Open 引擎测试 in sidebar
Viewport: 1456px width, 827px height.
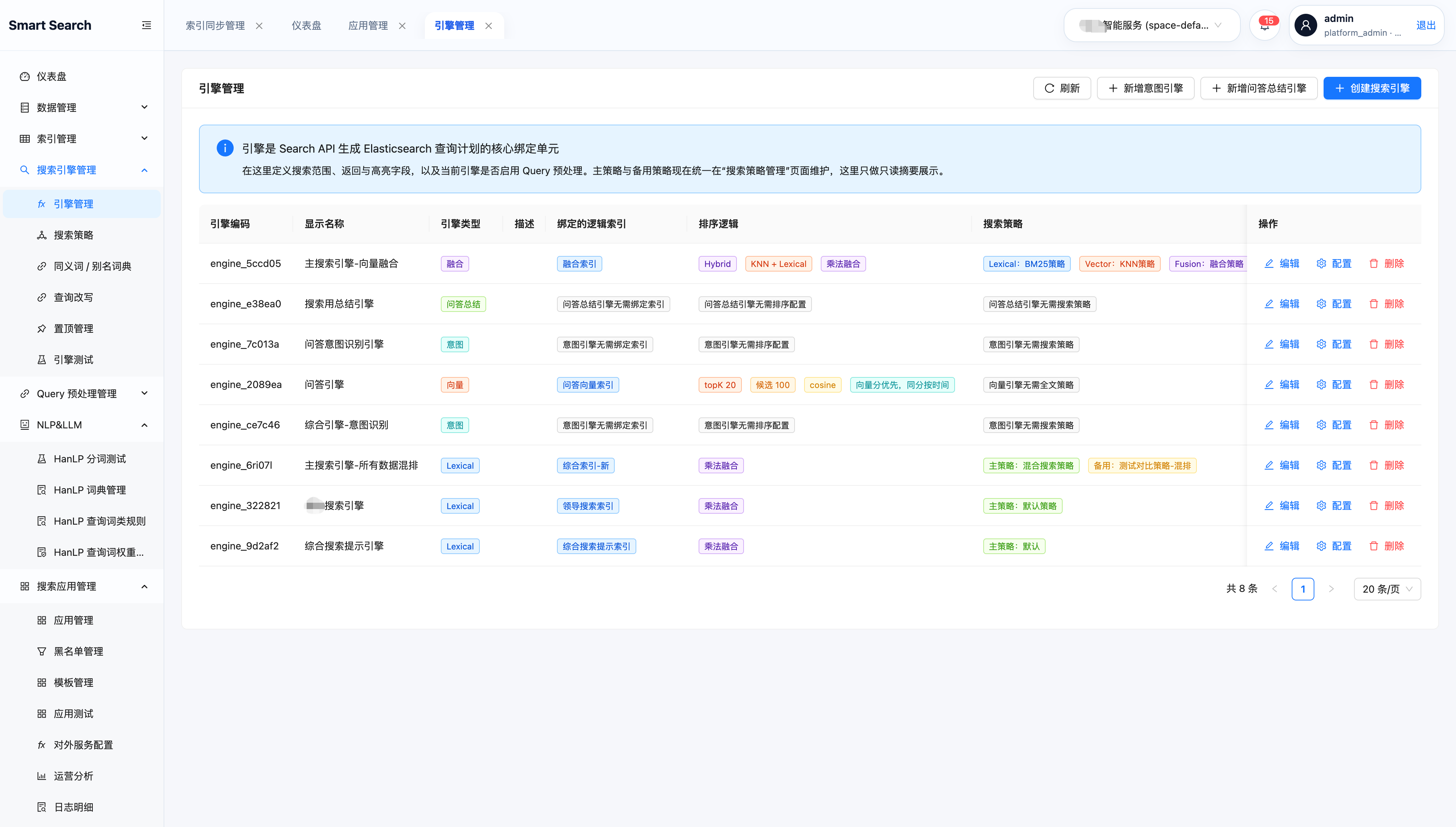(x=82, y=360)
